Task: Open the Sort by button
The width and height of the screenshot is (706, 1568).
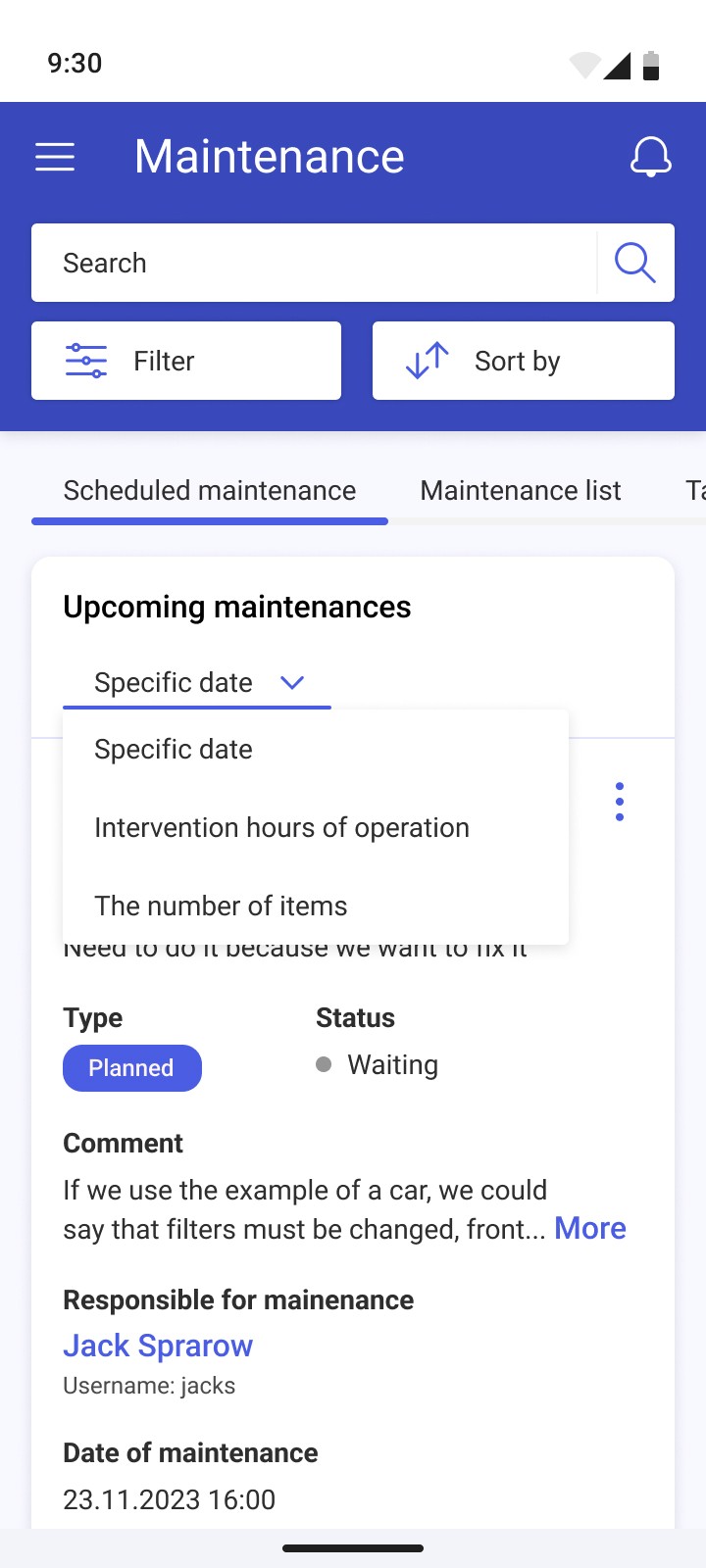Action: click(524, 361)
